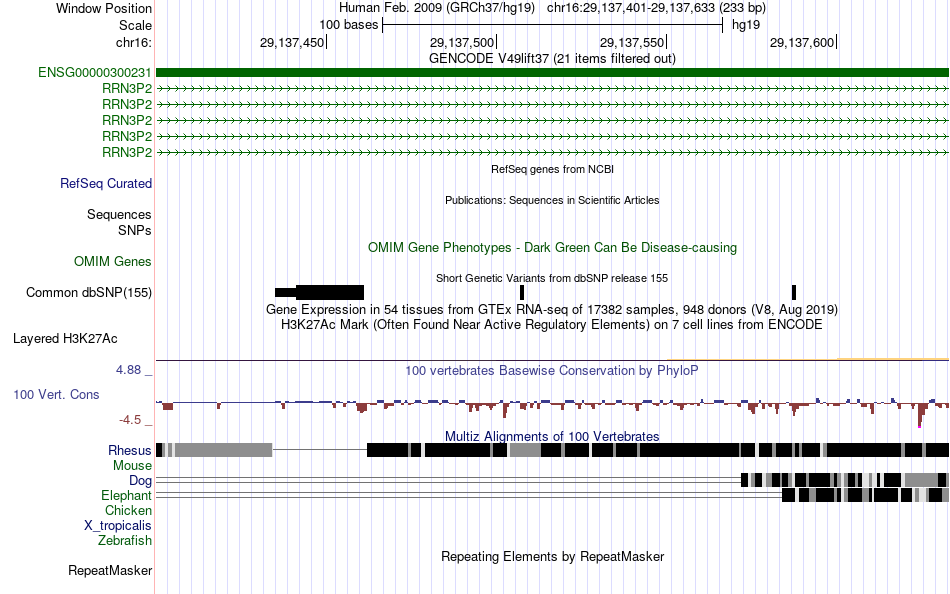Click Repeating Elements by RepeatMasker title

tap(552, 556)
